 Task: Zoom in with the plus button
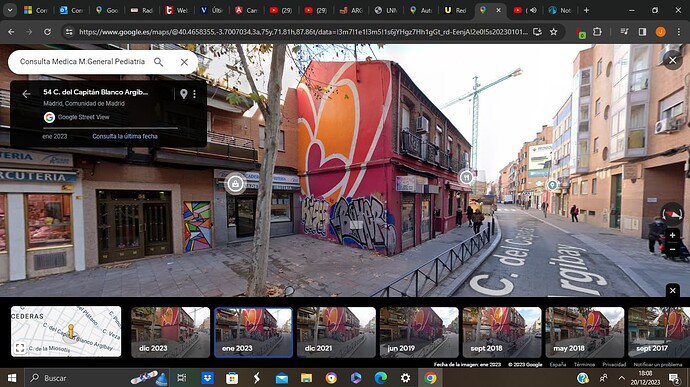tap(672, 236)
